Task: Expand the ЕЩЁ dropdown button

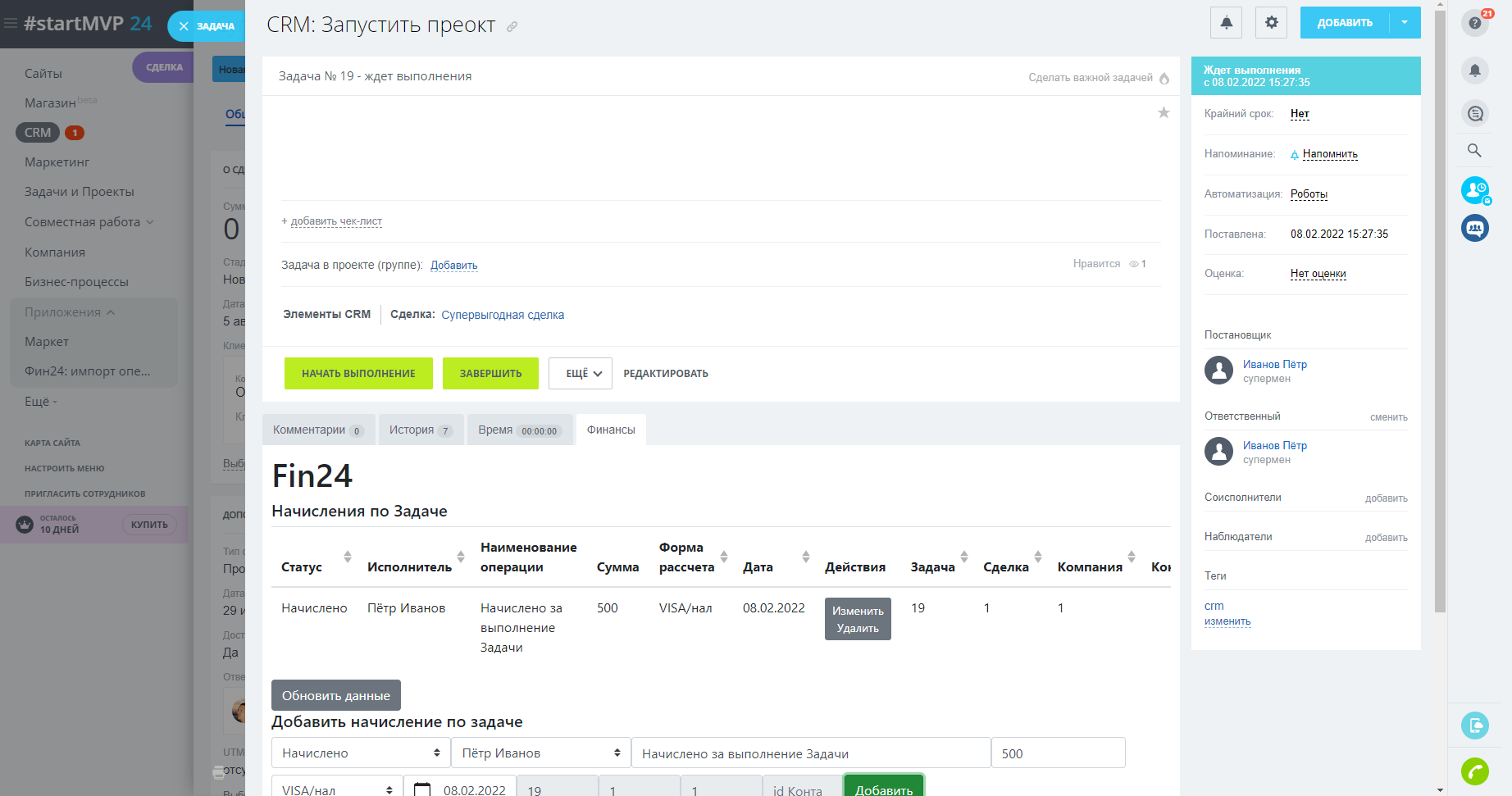Action: pos(581,374)
